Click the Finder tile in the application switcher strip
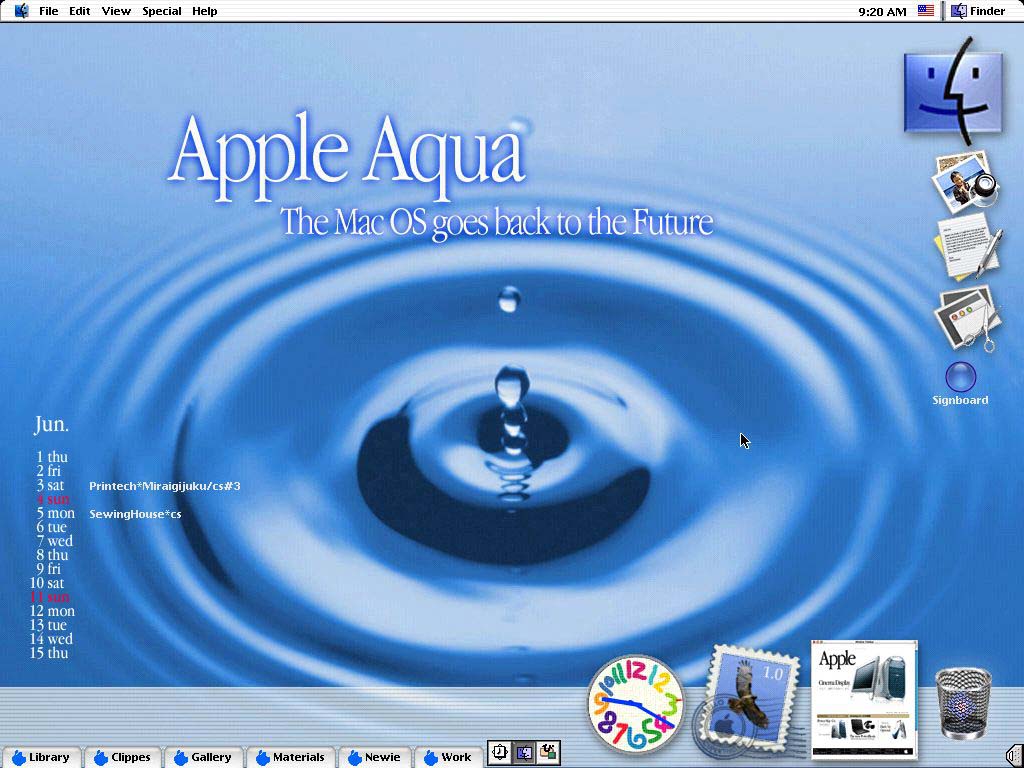This screenshot has width=1024, height=768. 524,753
